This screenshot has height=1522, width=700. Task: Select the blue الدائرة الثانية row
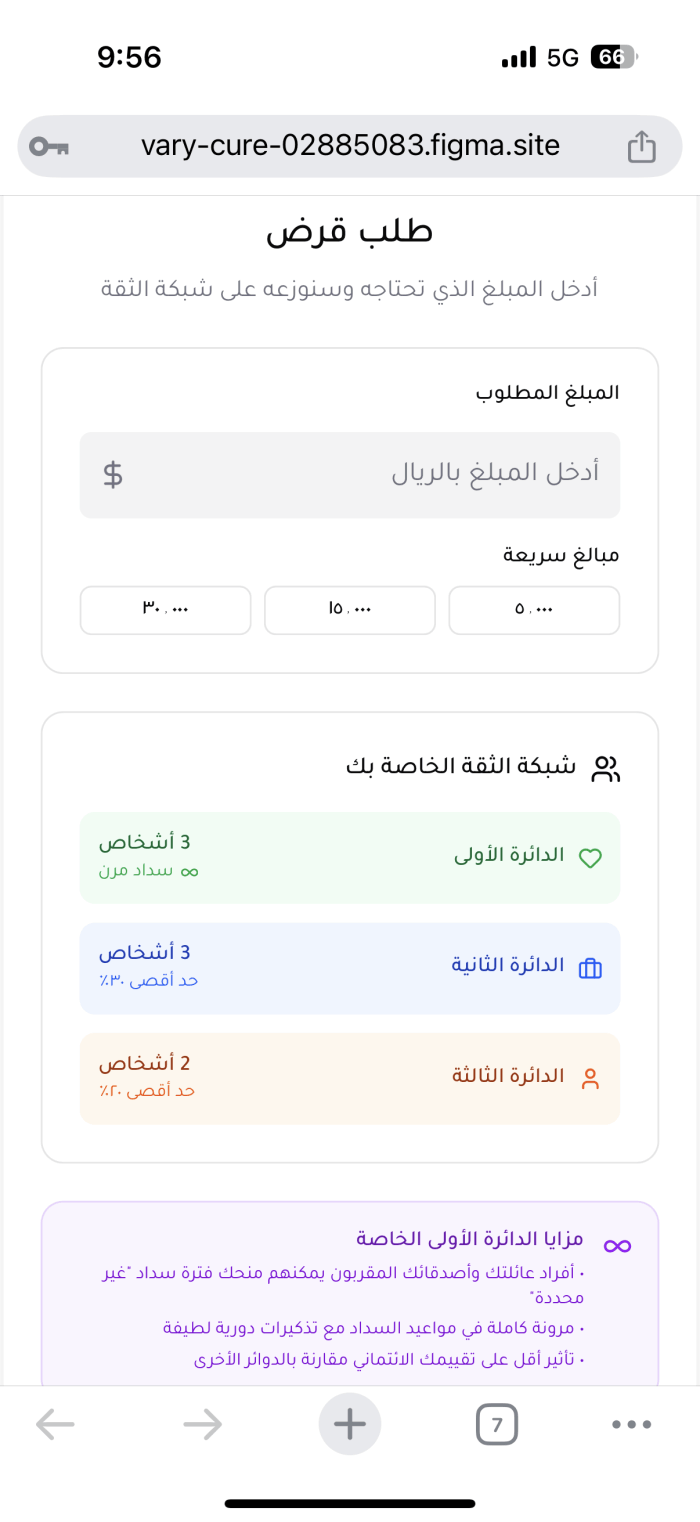tap(350, 968)
